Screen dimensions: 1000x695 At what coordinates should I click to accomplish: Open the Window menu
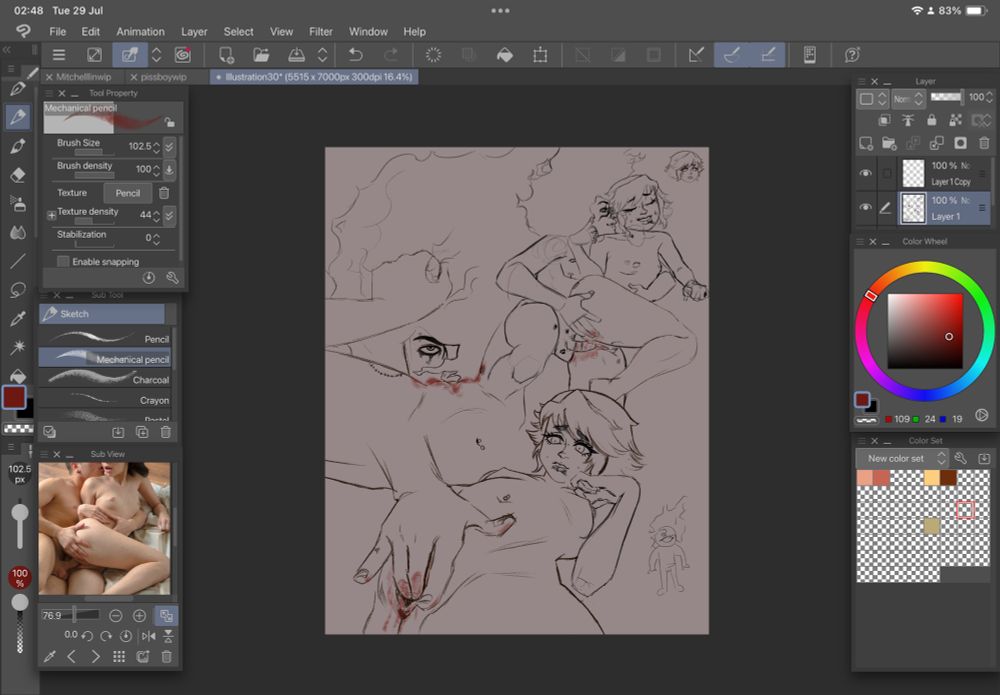368,31
